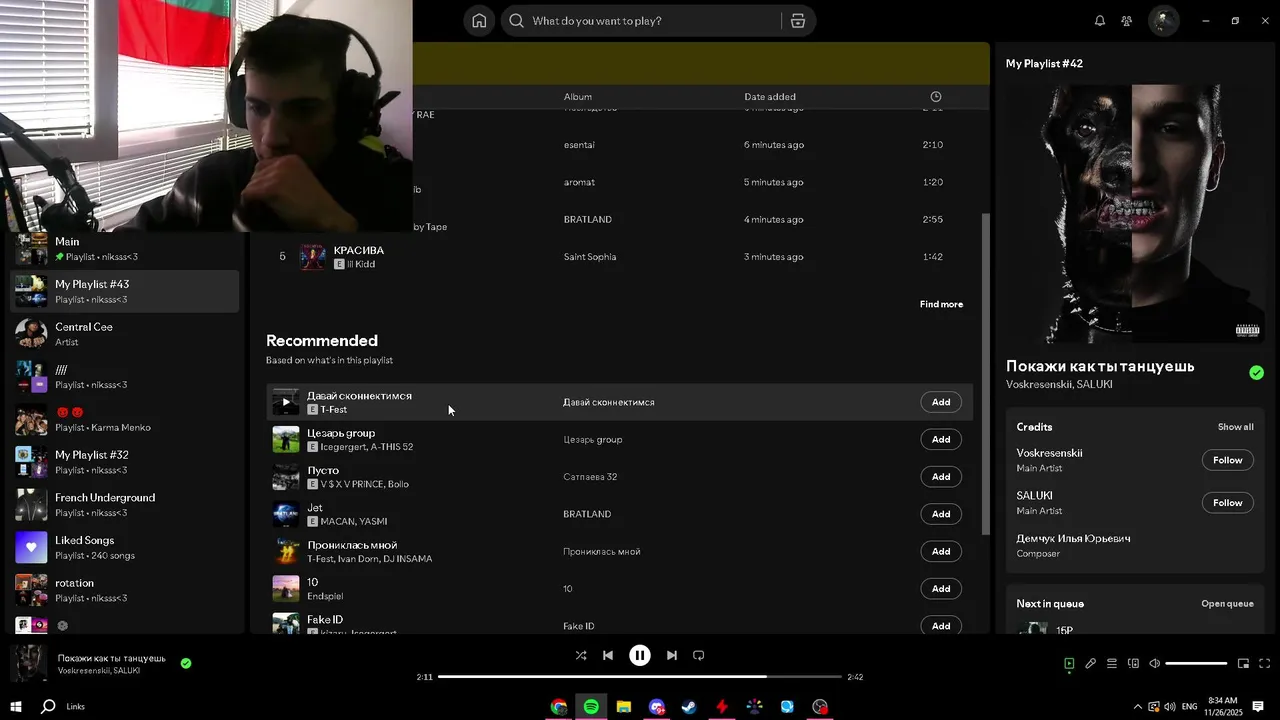Viewport: 1280px width, 720px height.
Task: Open //// playlist in library
Action: 125,377
